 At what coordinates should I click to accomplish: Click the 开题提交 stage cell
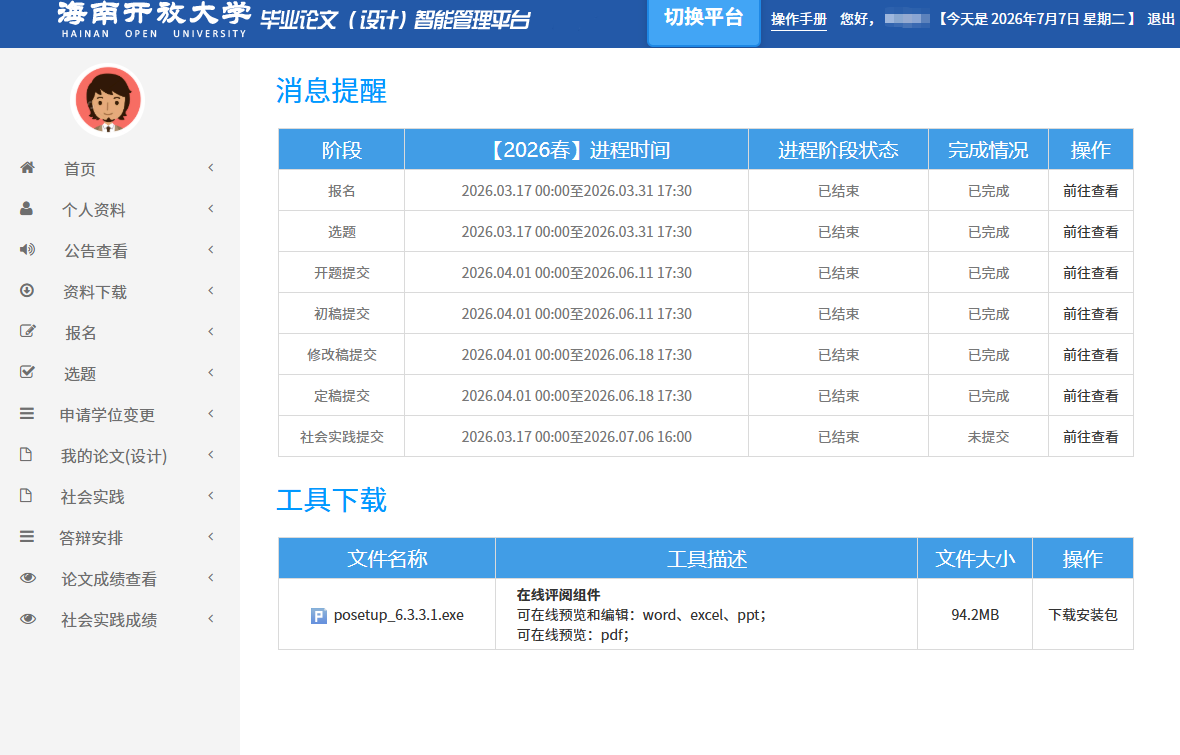click(342, 273)
